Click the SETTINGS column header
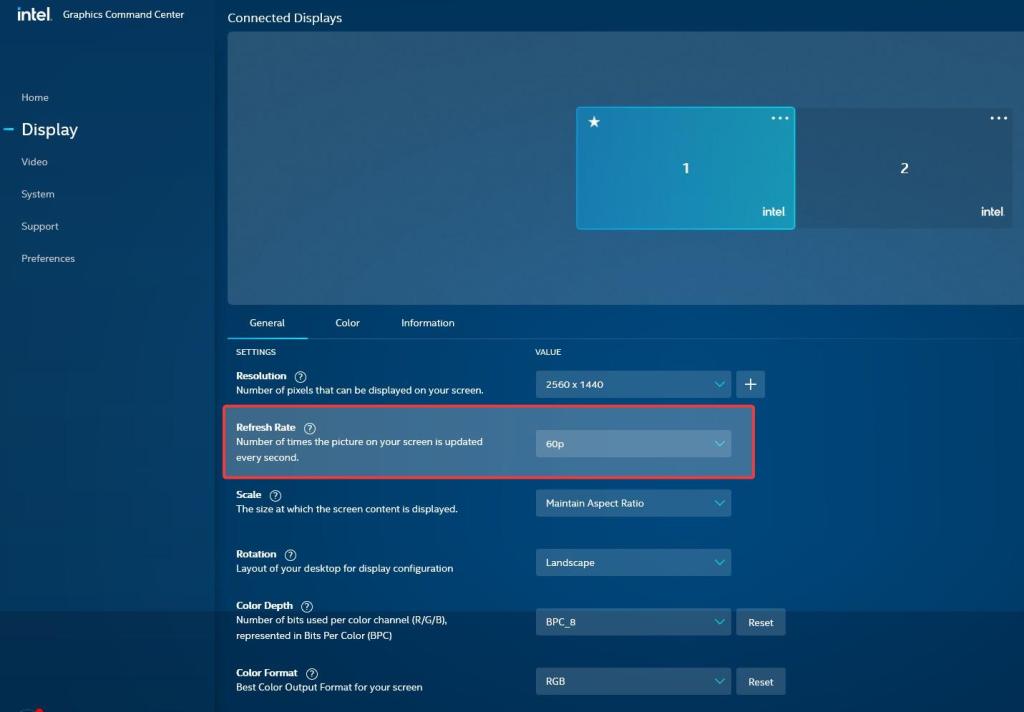Screen dimensions: 1024x712 click(256, 352)
